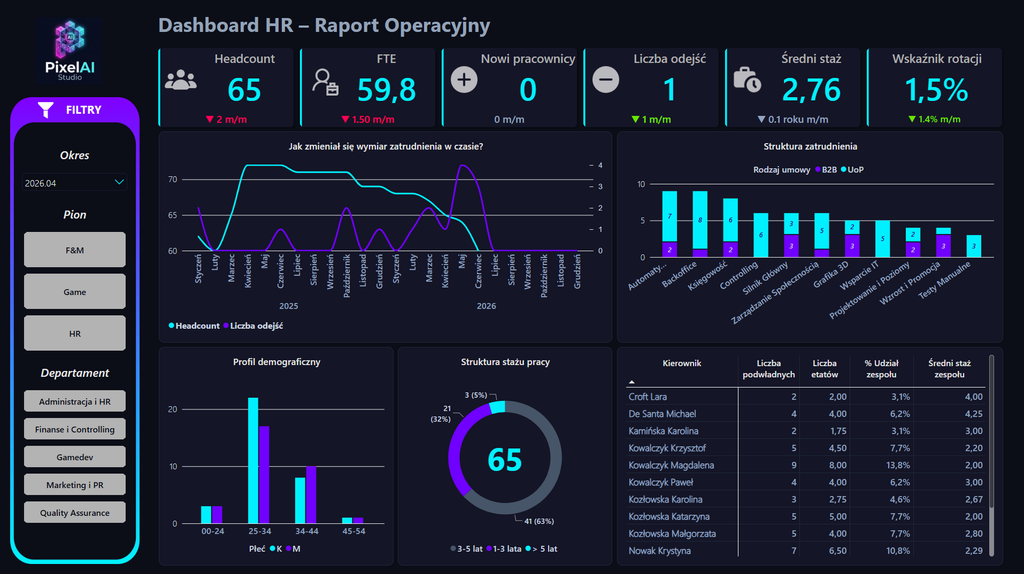
Task: Click the Headcount KPI value 65
Action: coord(244,89)
